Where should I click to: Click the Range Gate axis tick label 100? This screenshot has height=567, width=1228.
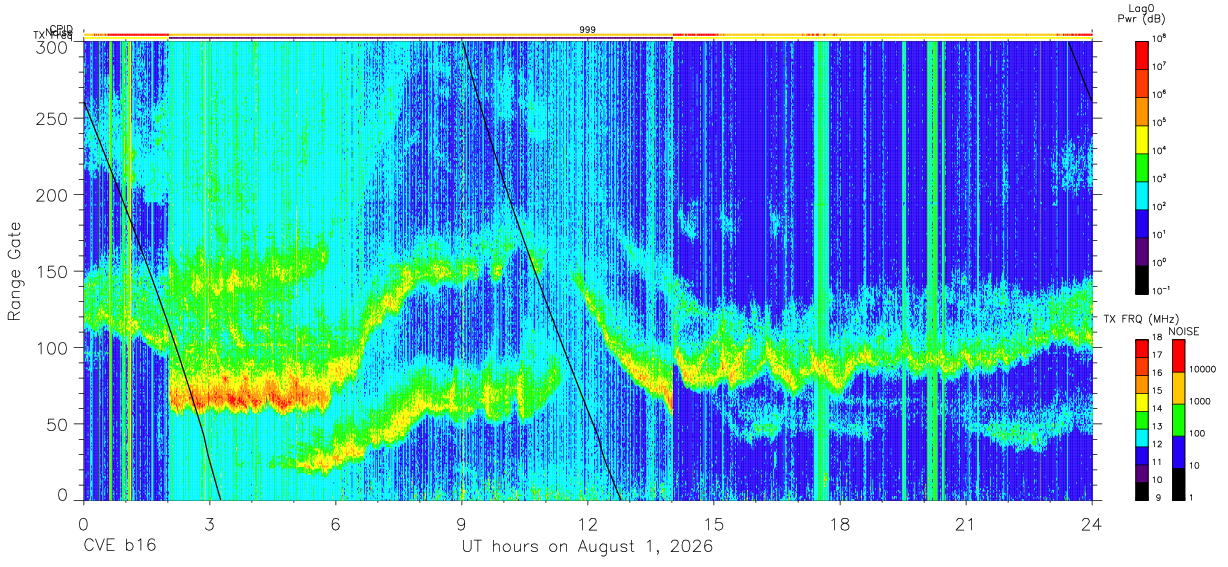click(55, 347)
